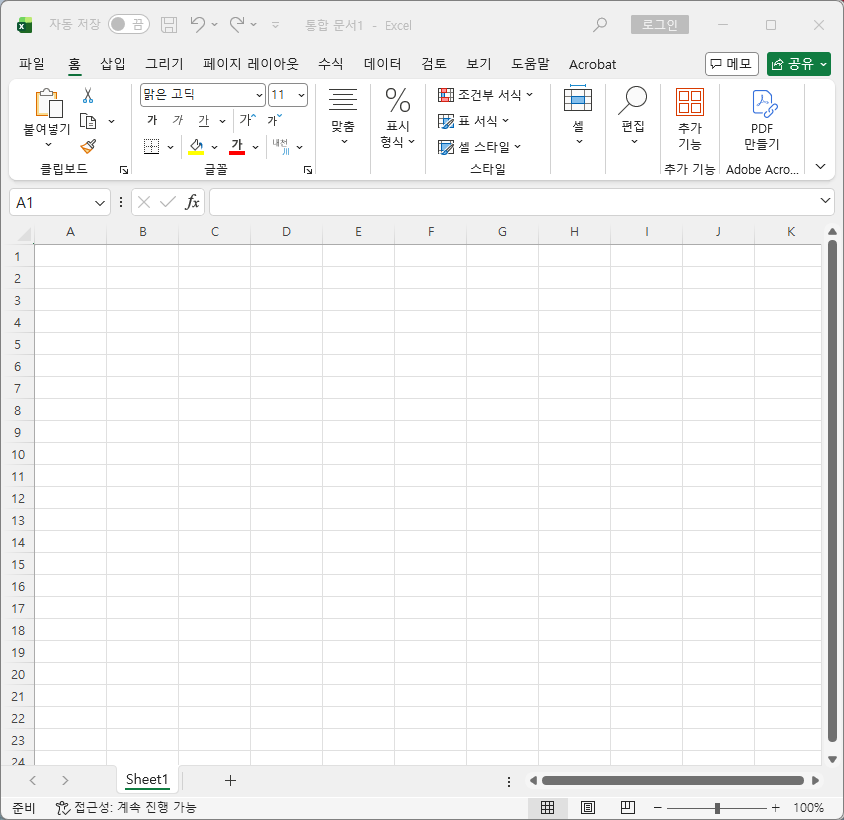The image size is (844, 820).
Task: Open the File (파일) tab
Action: coord(32,64)
